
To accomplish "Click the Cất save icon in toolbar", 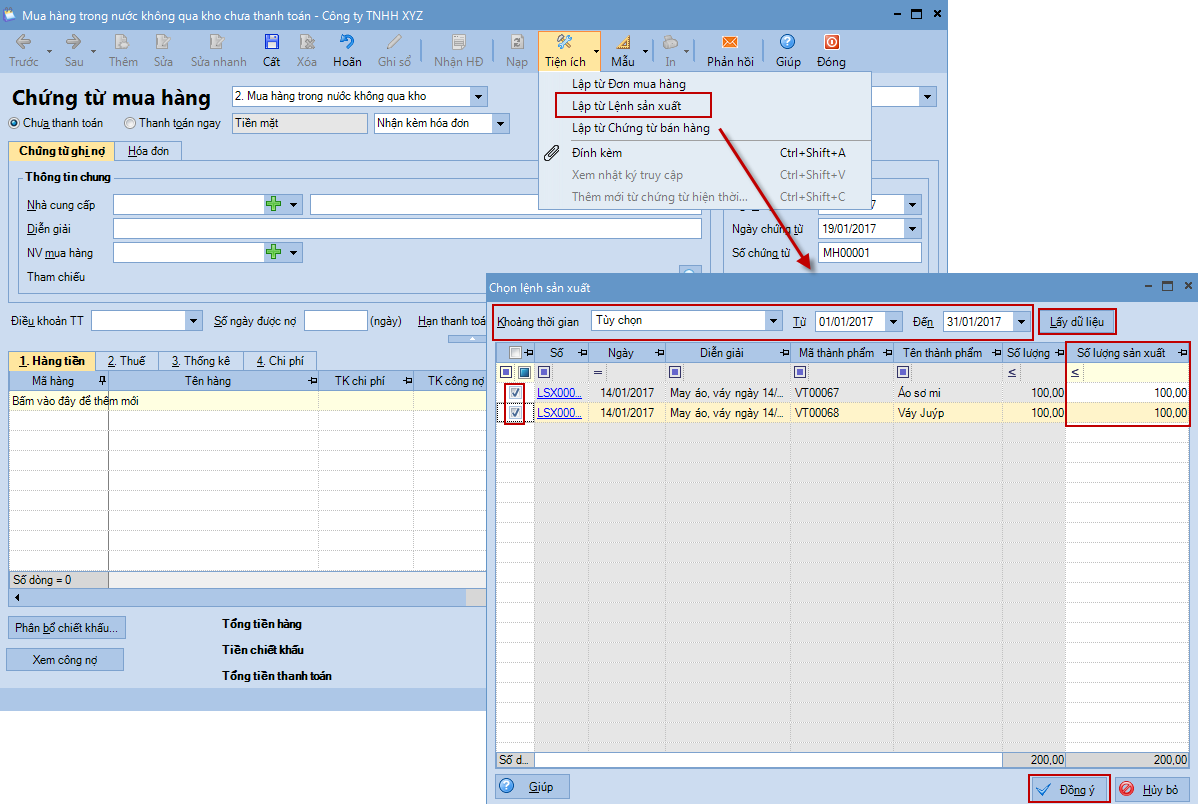I will pos(271,43).
